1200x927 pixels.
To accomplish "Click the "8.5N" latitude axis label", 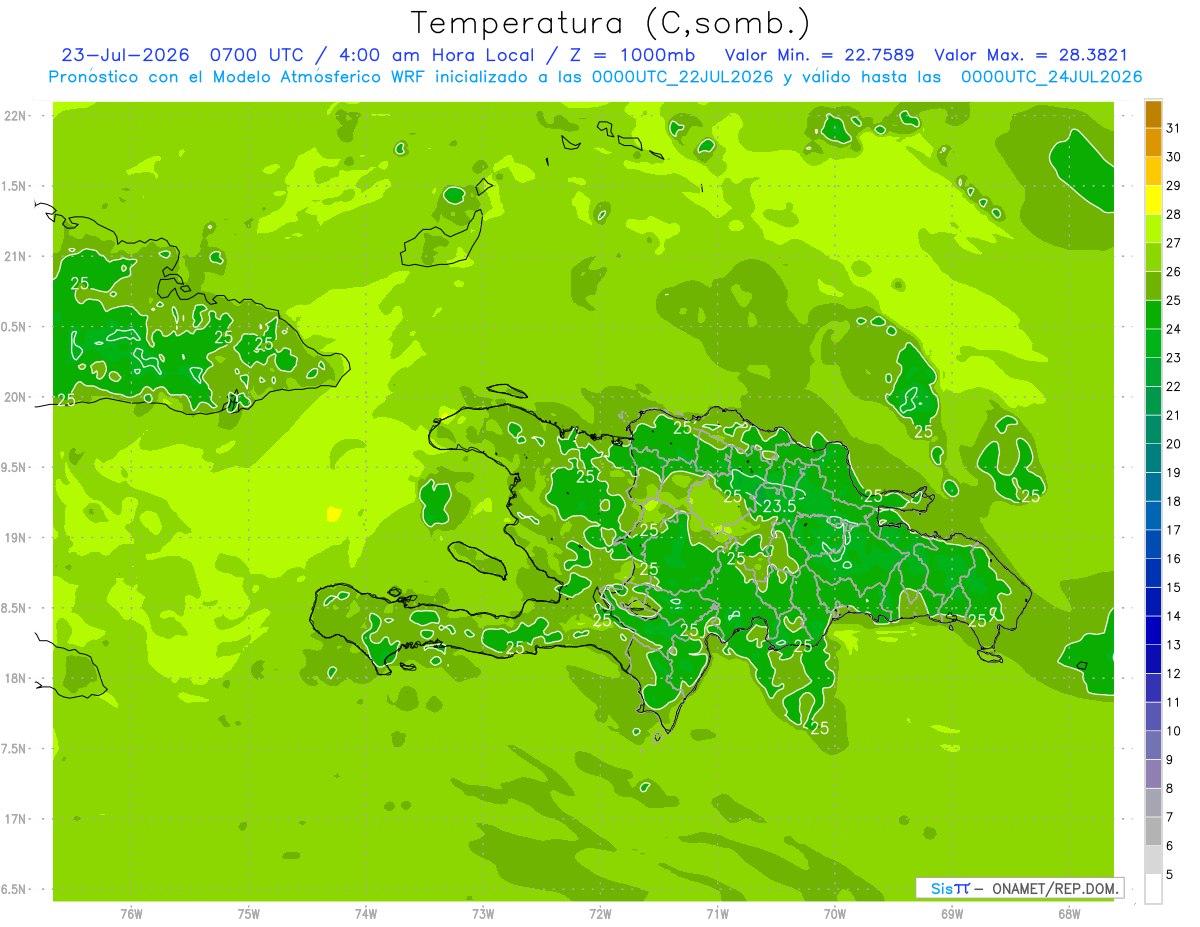I will [15, 608].
